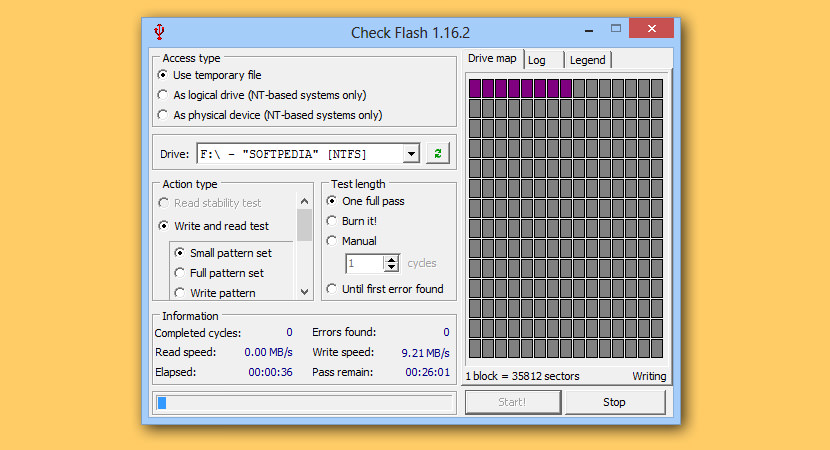Click the test progress bar
Viewport: 830px width, 450px height.
(305, 403)
